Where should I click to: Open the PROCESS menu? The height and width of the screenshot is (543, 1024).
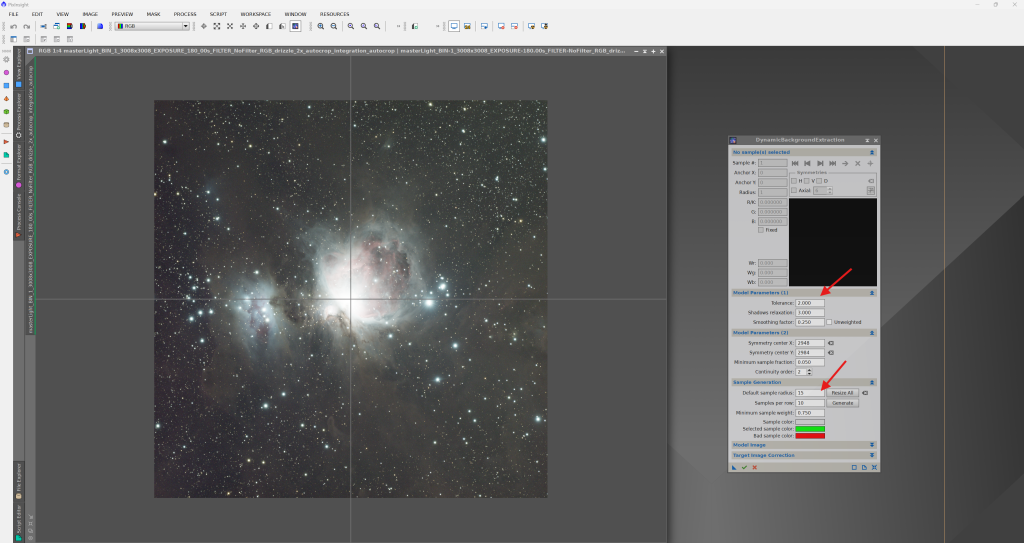[184, 14]
